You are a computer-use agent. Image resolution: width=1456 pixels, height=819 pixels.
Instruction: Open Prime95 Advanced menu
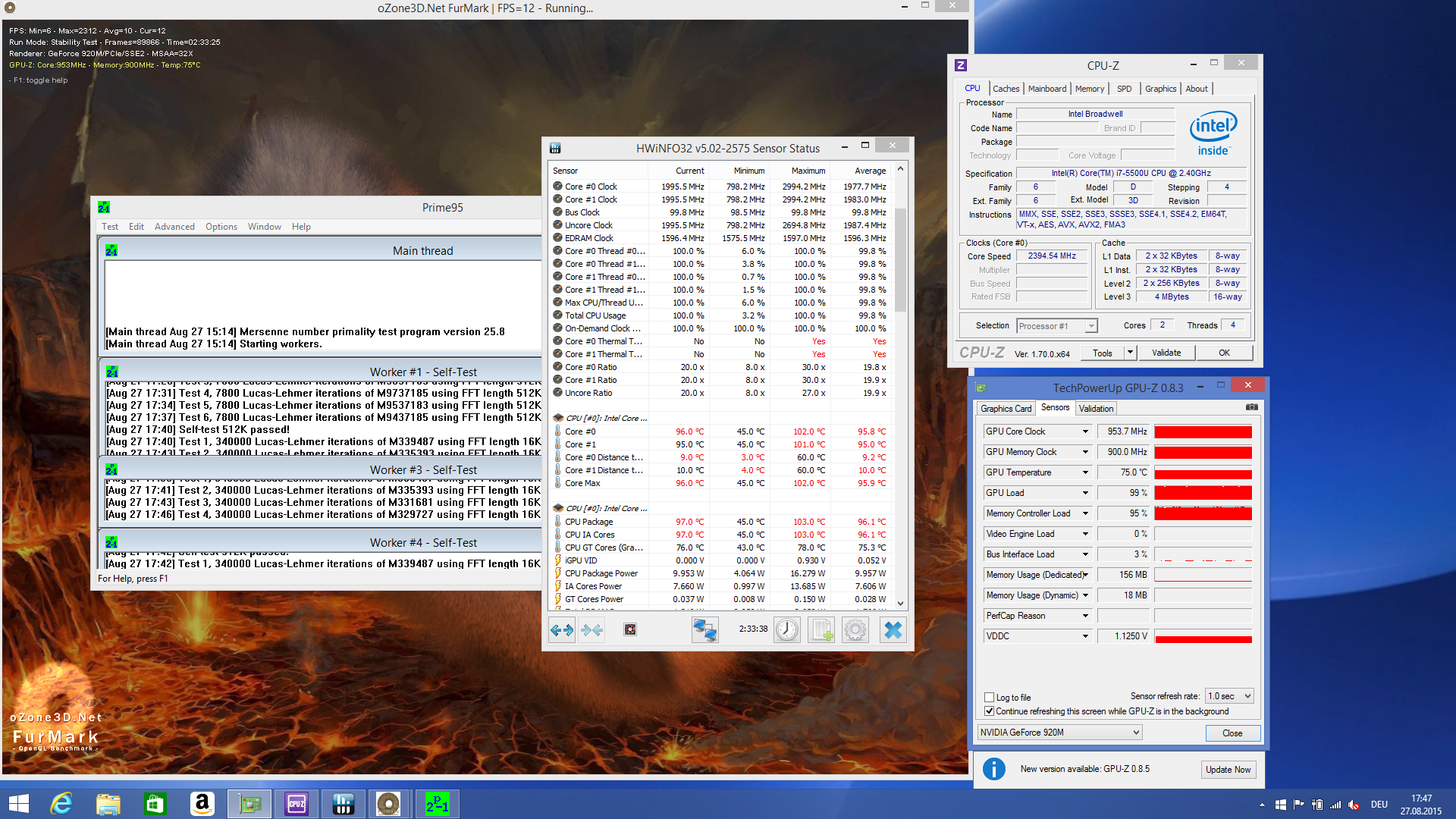click(174, 227)
